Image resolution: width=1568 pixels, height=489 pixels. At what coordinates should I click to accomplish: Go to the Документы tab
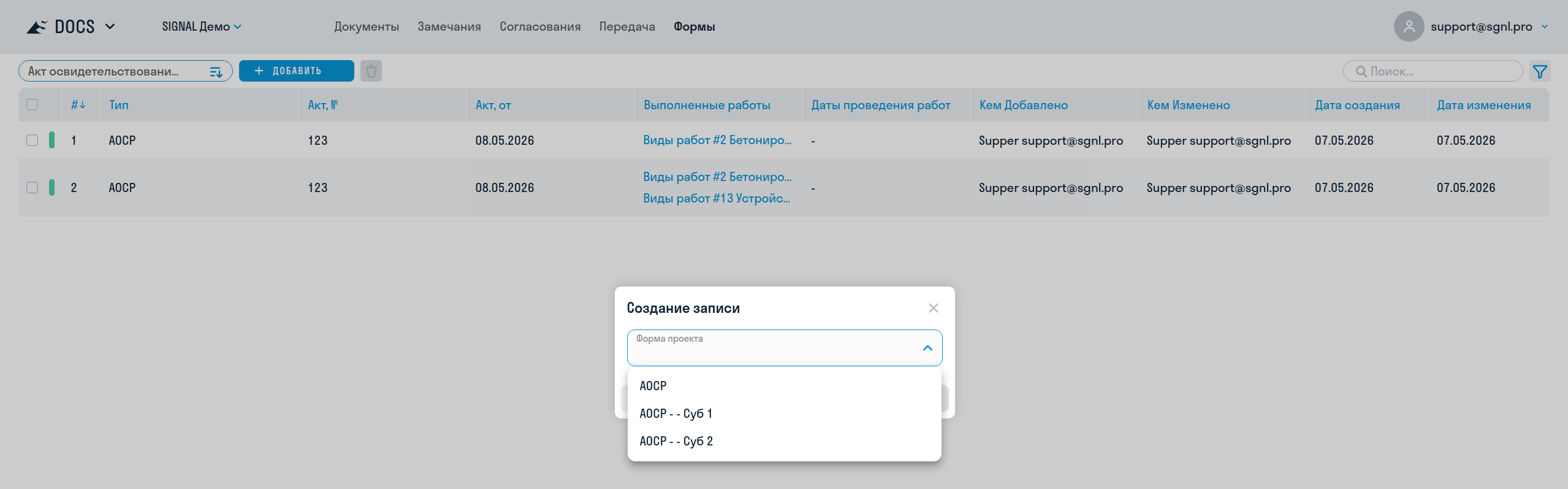(367, 26)
